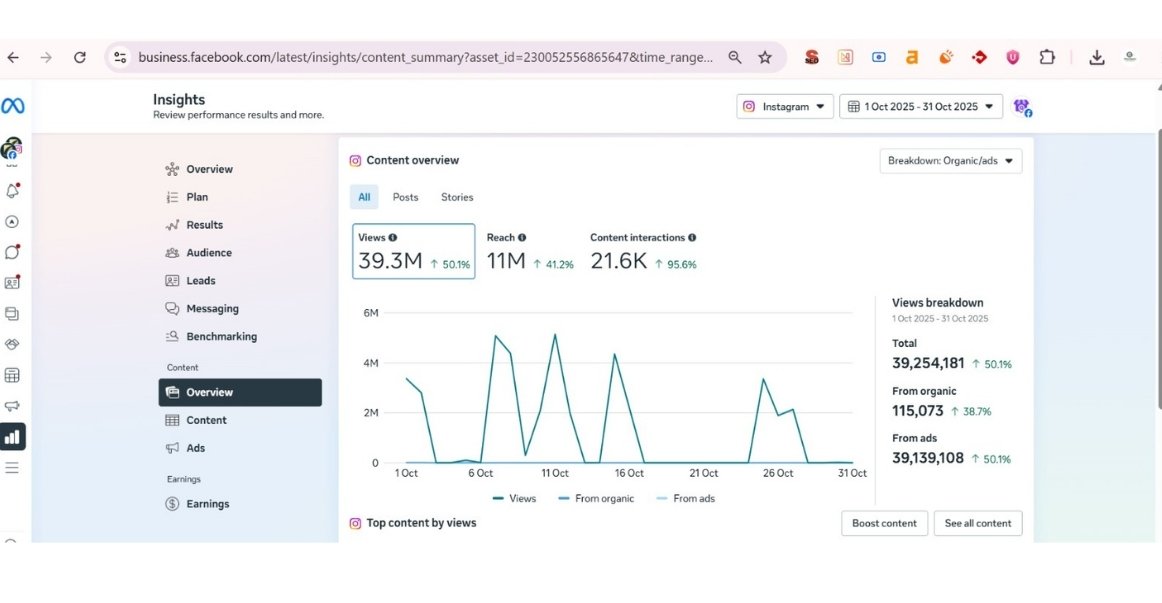Select the Reach metric card
Viewport: 1162px width, 603px height.
[x=529, y=252]
